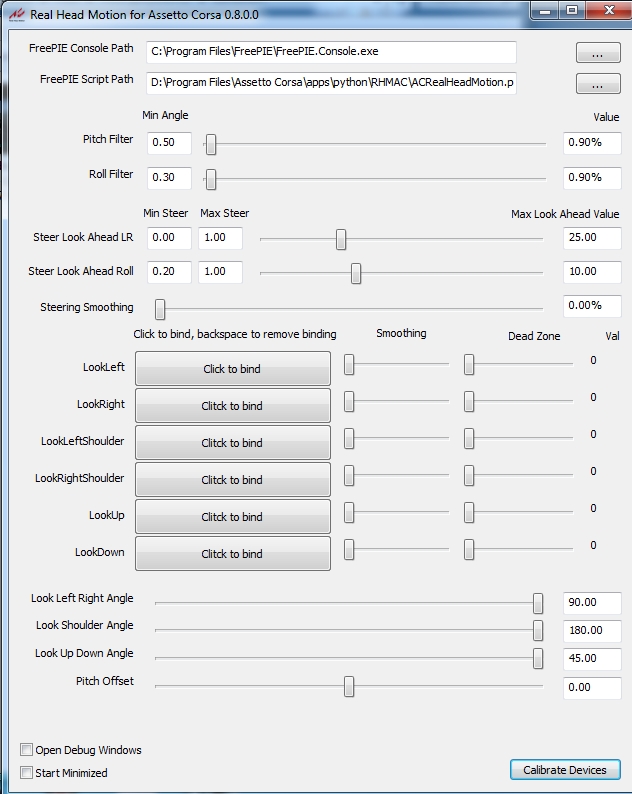Browse for FreePIE Script Path

point(598,84)
